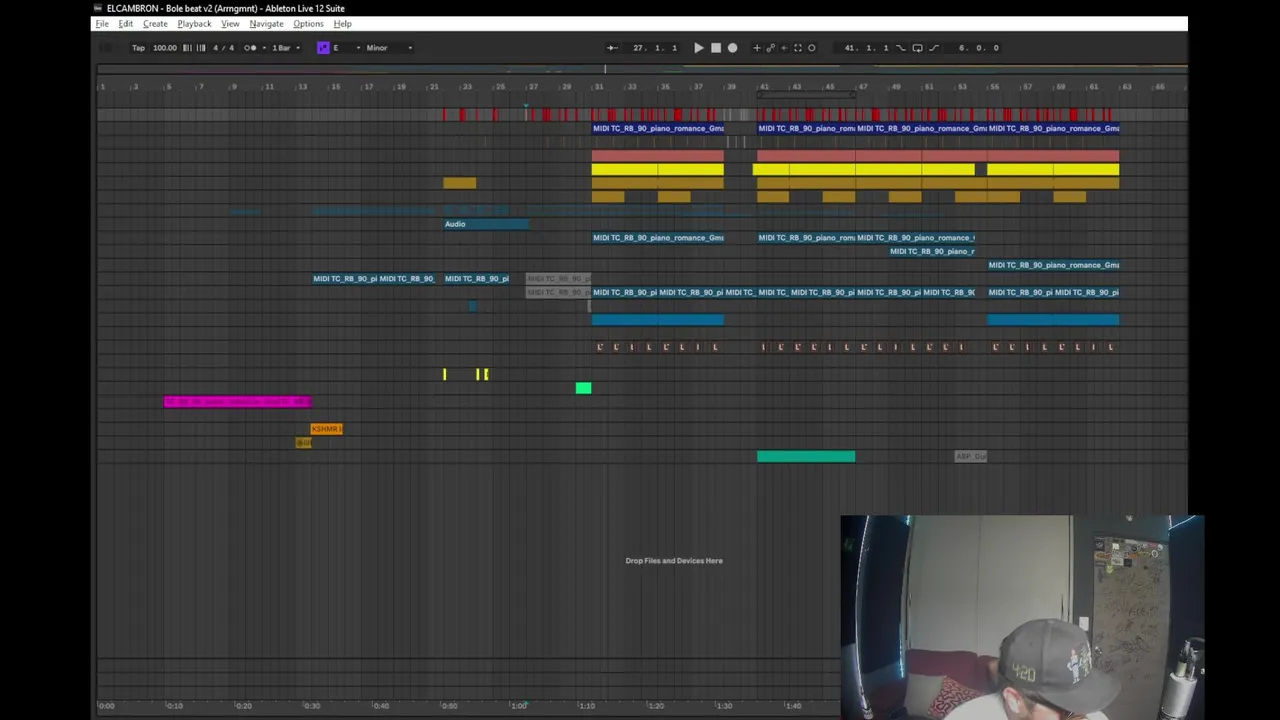The height and width of the screenshot is (720, 1280).
Task: Open the View menu
Action: point(230,24)
